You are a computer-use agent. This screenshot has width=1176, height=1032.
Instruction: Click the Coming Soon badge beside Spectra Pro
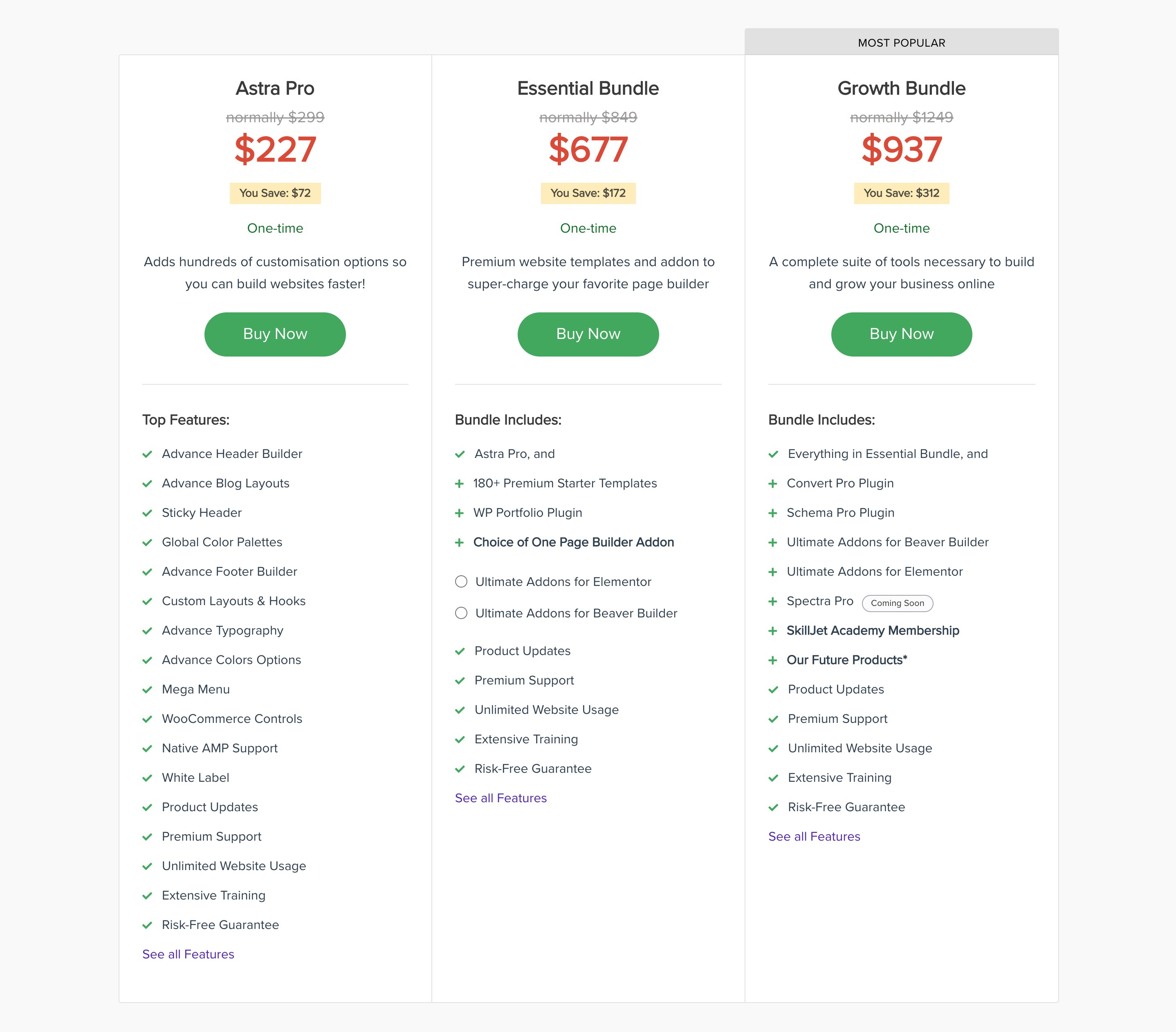(897, 603)
